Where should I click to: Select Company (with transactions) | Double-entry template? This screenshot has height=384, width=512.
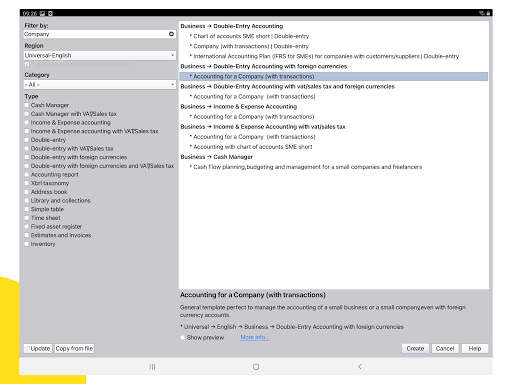tap(251, 46)
